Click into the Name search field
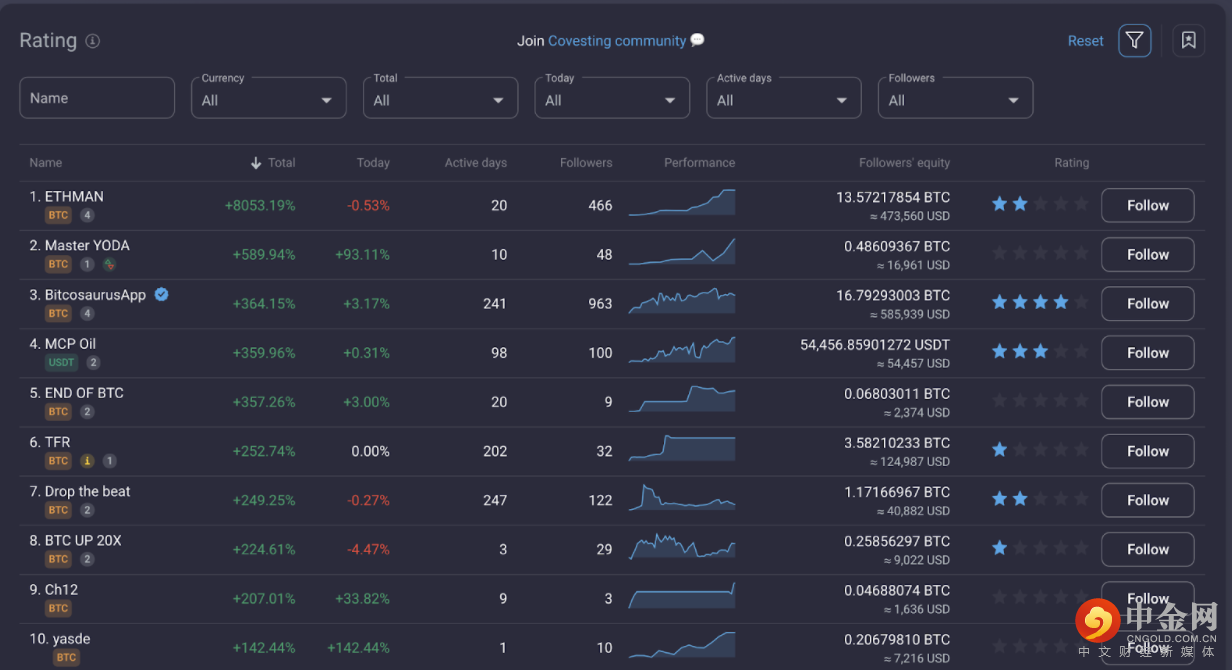The width and height of the screenshot is (1232, 670). coord(97,98)
